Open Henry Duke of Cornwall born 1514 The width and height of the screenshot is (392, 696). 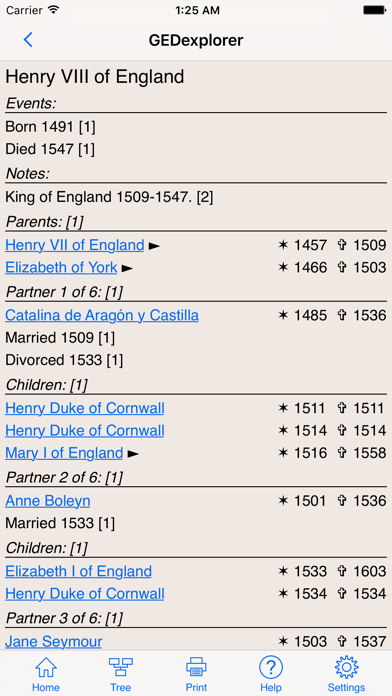[x=84, y=431]
